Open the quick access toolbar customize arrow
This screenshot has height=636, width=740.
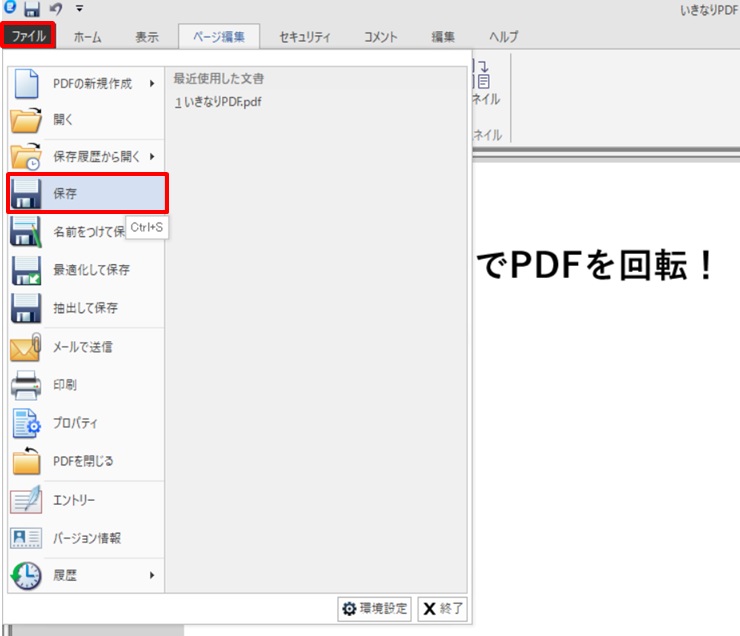coord(79,8)
